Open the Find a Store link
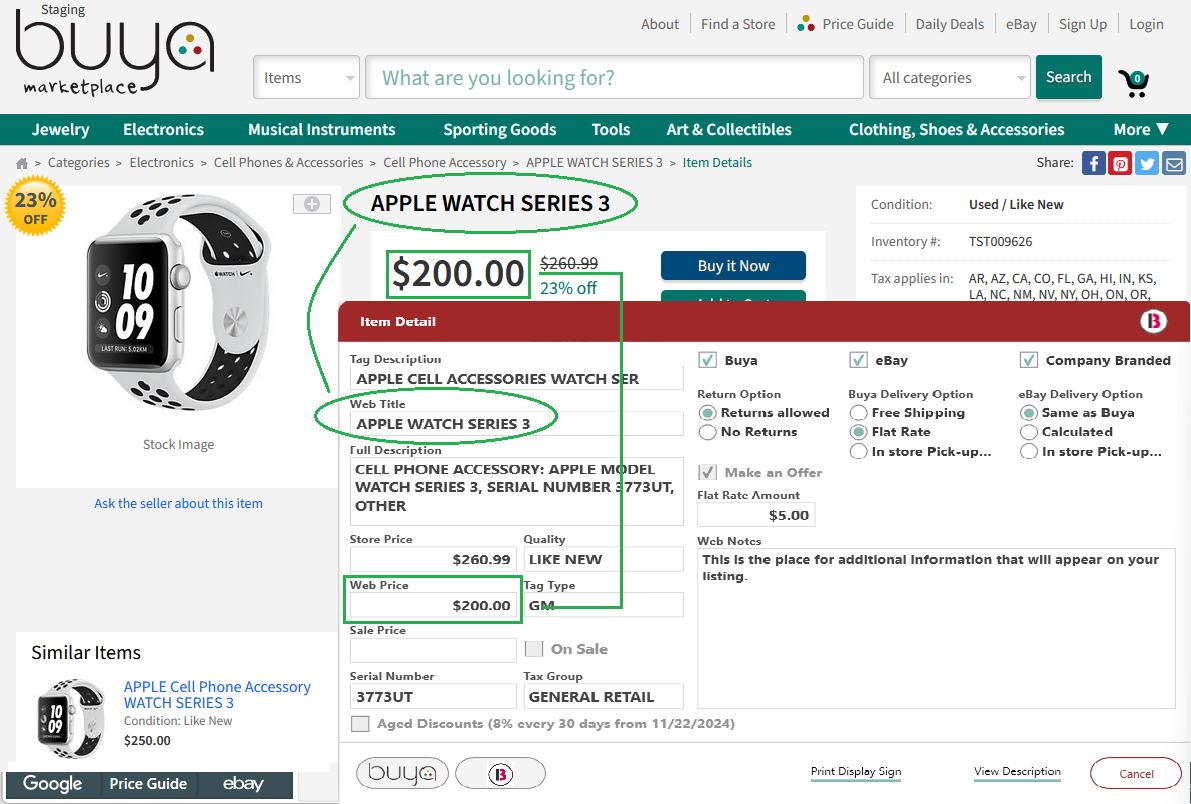The width and height of the screenshot is (1191, 804). point(738,24)
